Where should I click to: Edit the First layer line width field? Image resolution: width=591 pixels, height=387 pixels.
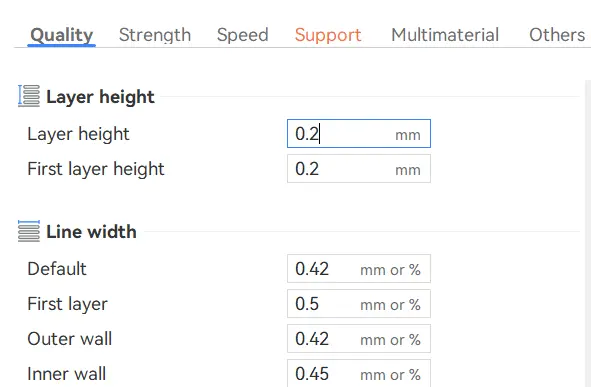pos(359,304)
